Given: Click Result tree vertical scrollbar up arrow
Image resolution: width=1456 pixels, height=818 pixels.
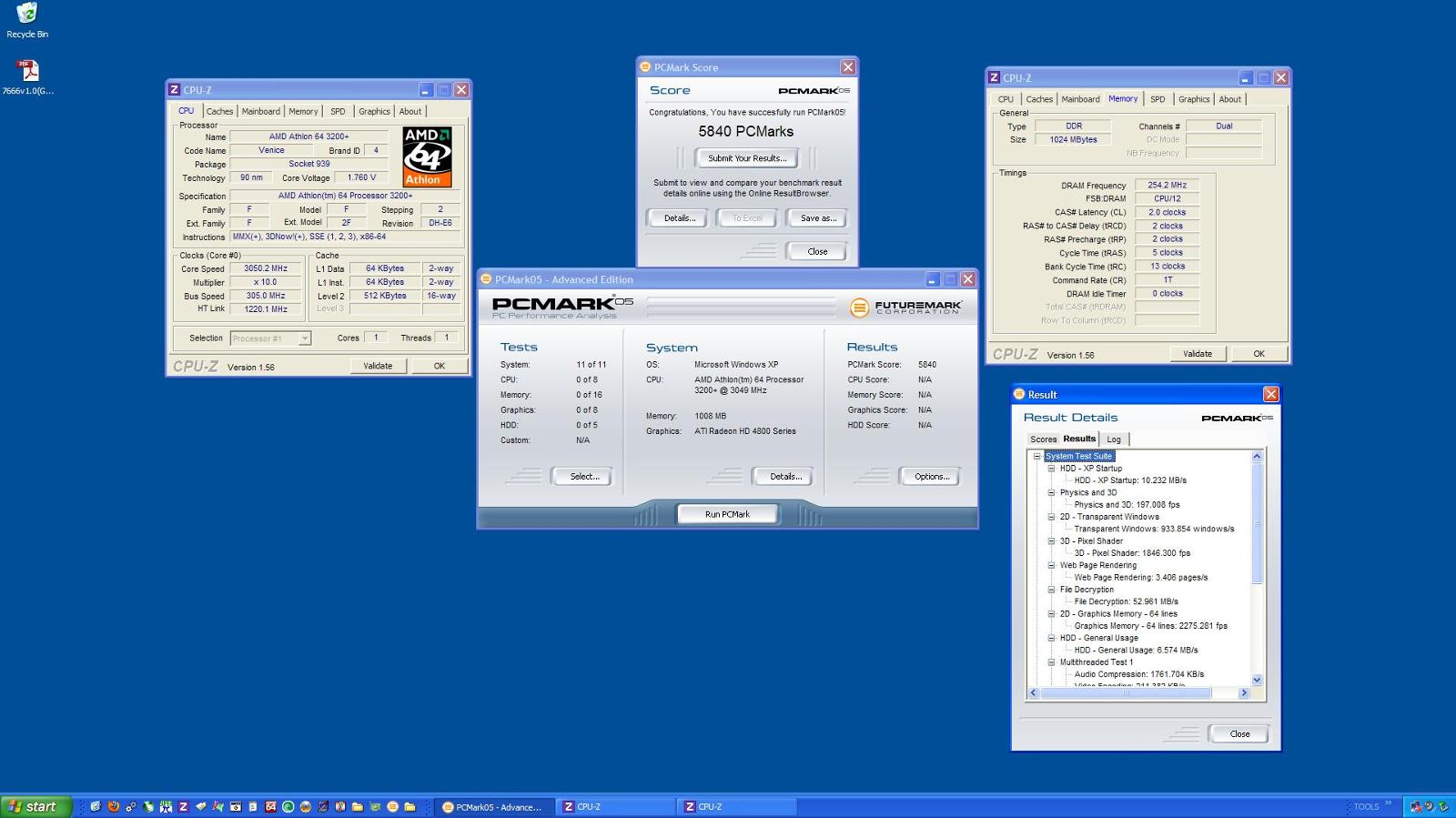Looking at the screenshot, I should pos(1257,456).
